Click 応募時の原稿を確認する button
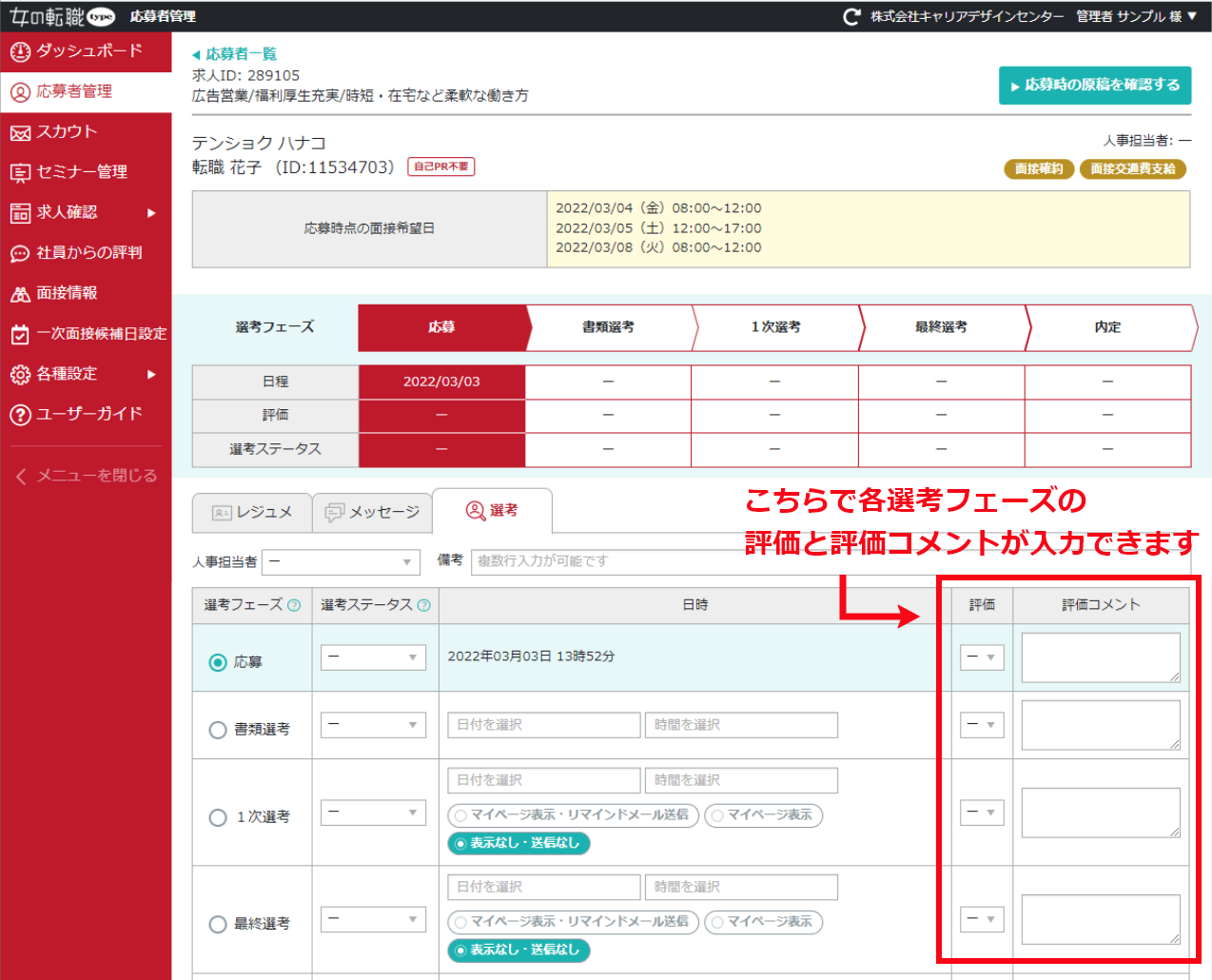This screenshot has width=1212, height=980. [x=1094, y=86]
